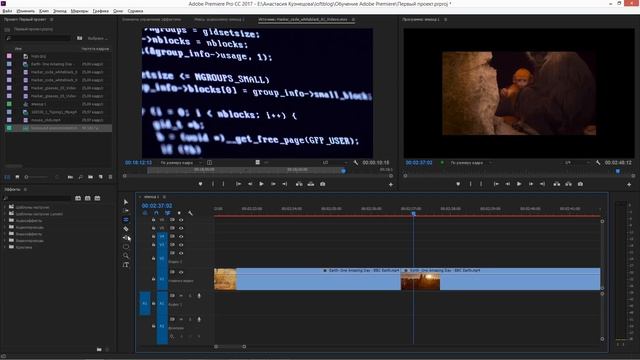The width and height of the screenshot is (640, 360).
Task: Open Окно menu
Action: [118, 11]
